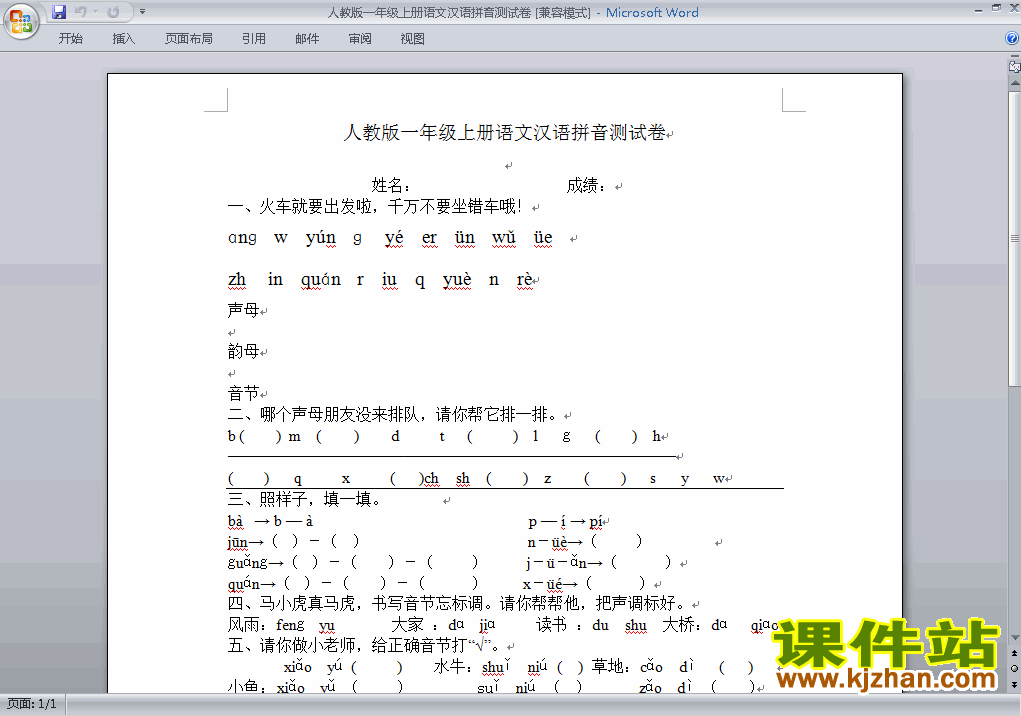Click the vertical scrollbar down arrow
The image size is (1021, 716).
click(1014, 637)
